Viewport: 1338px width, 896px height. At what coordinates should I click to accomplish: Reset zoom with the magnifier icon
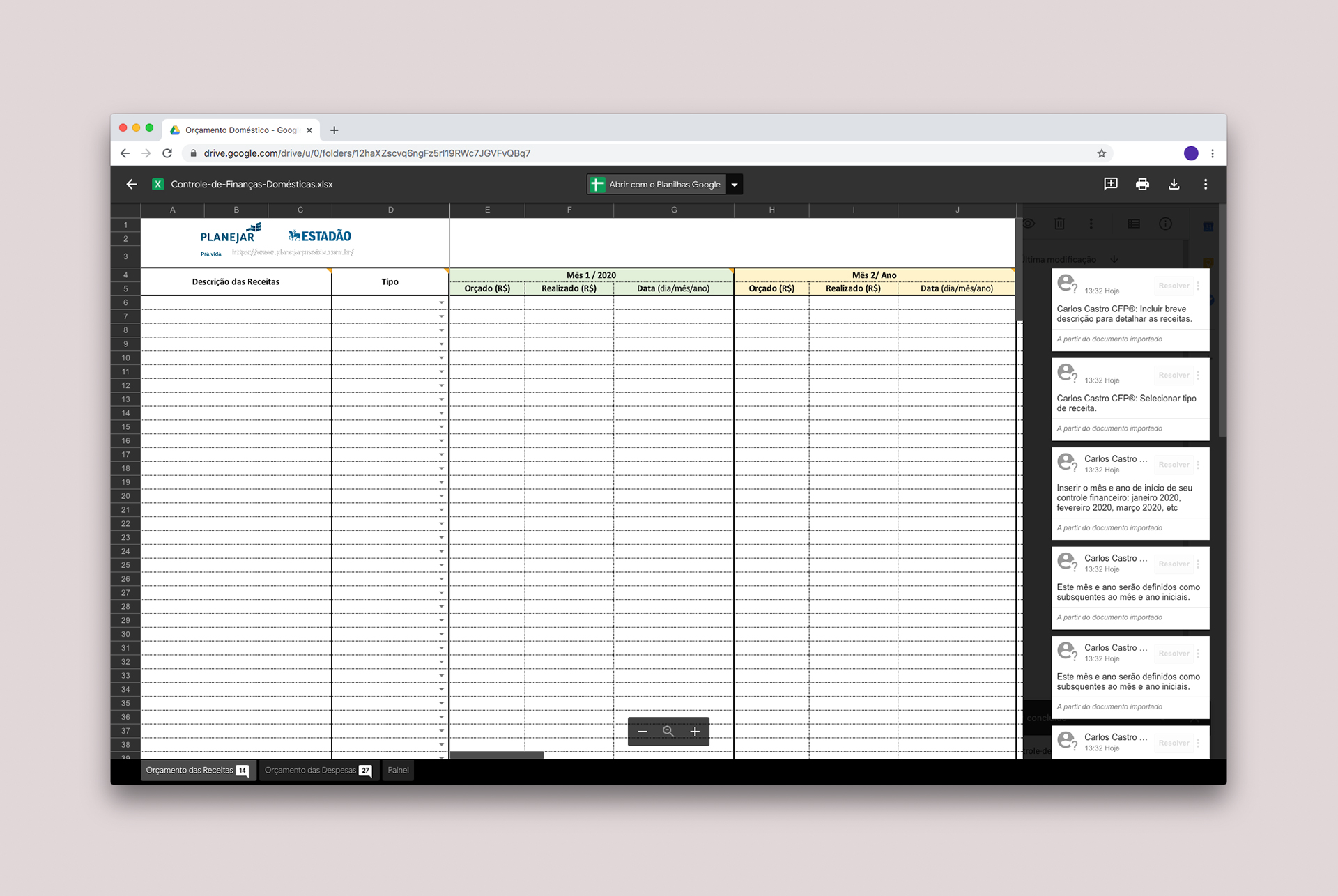[668, 732]
